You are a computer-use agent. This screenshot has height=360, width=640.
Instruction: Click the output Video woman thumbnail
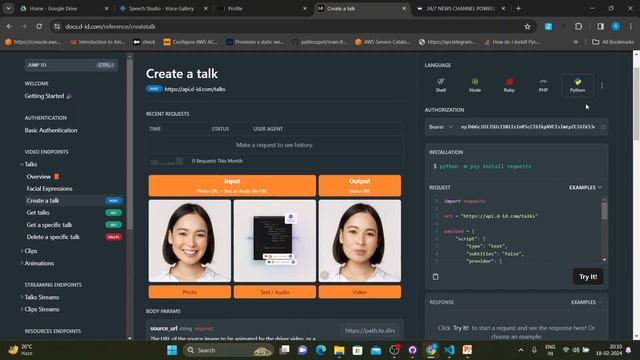pyautogui.click(x=360, y=241)
